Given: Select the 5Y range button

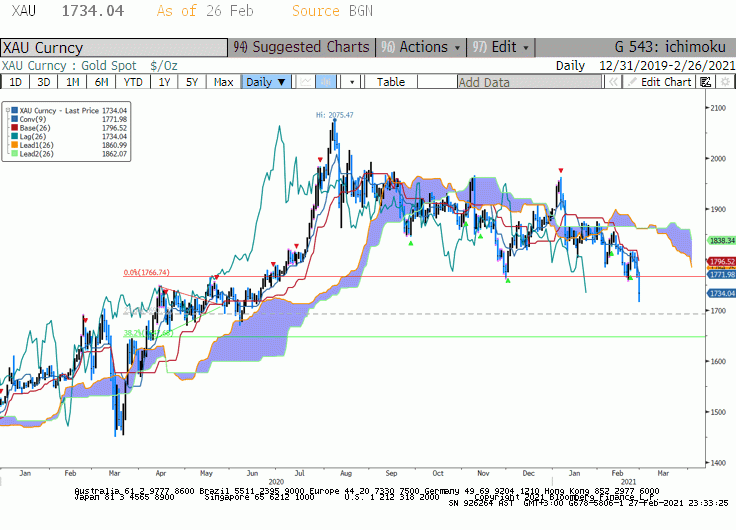Looking at the screenshot, I should (192, 82).
